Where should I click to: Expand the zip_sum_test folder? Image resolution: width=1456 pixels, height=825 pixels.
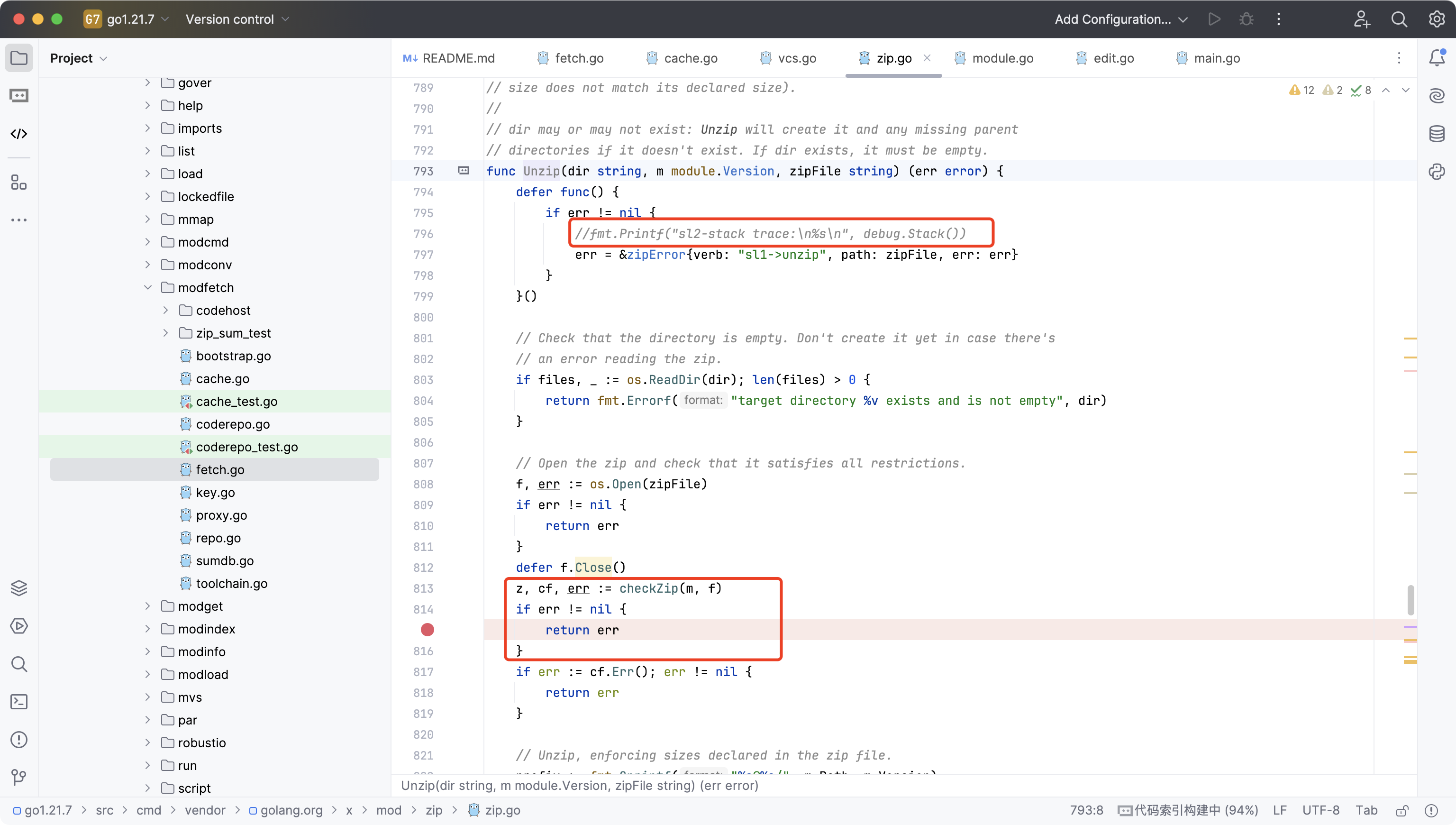click(x=165, y=332)
